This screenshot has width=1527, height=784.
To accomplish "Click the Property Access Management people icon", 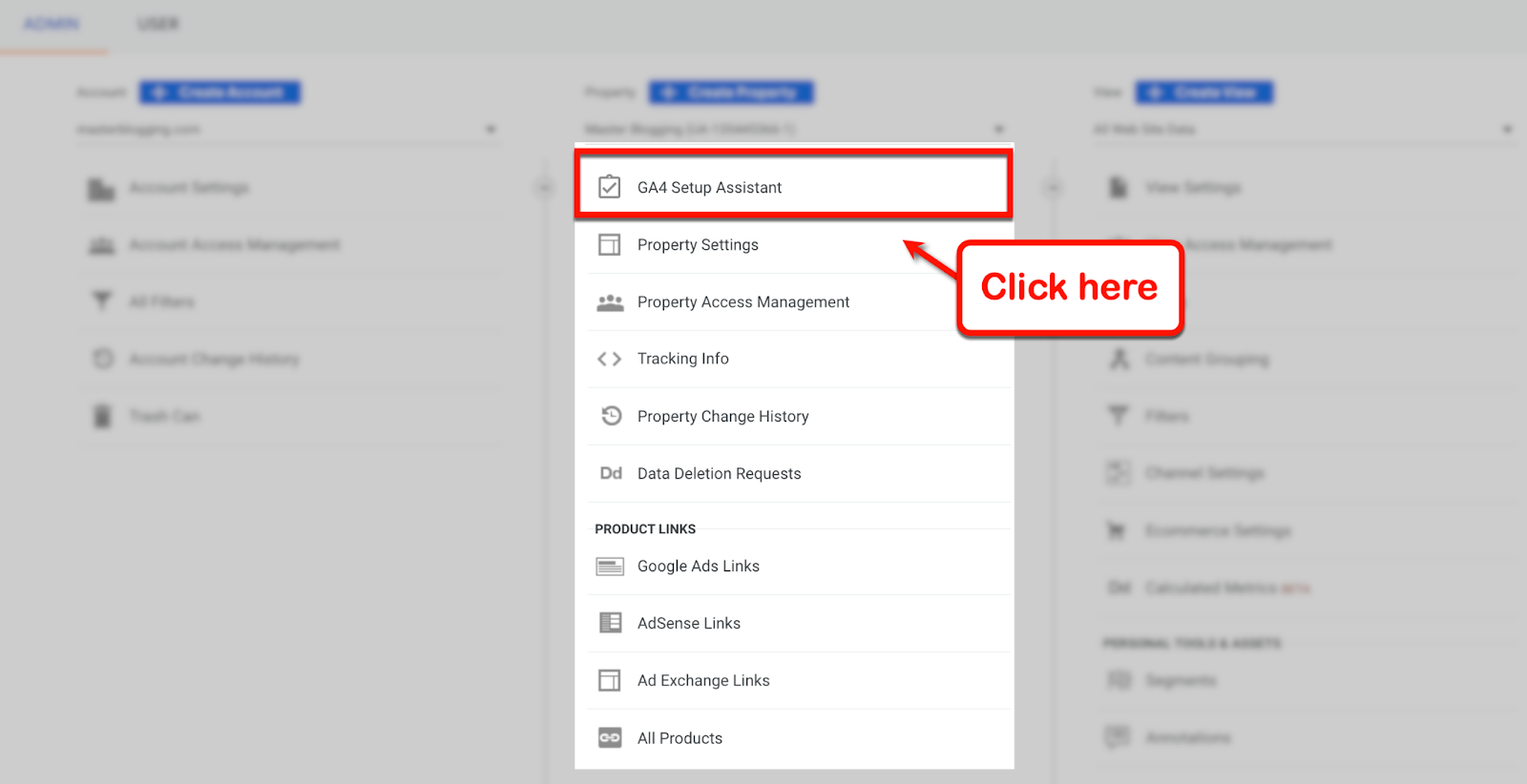I will (610, 302).
